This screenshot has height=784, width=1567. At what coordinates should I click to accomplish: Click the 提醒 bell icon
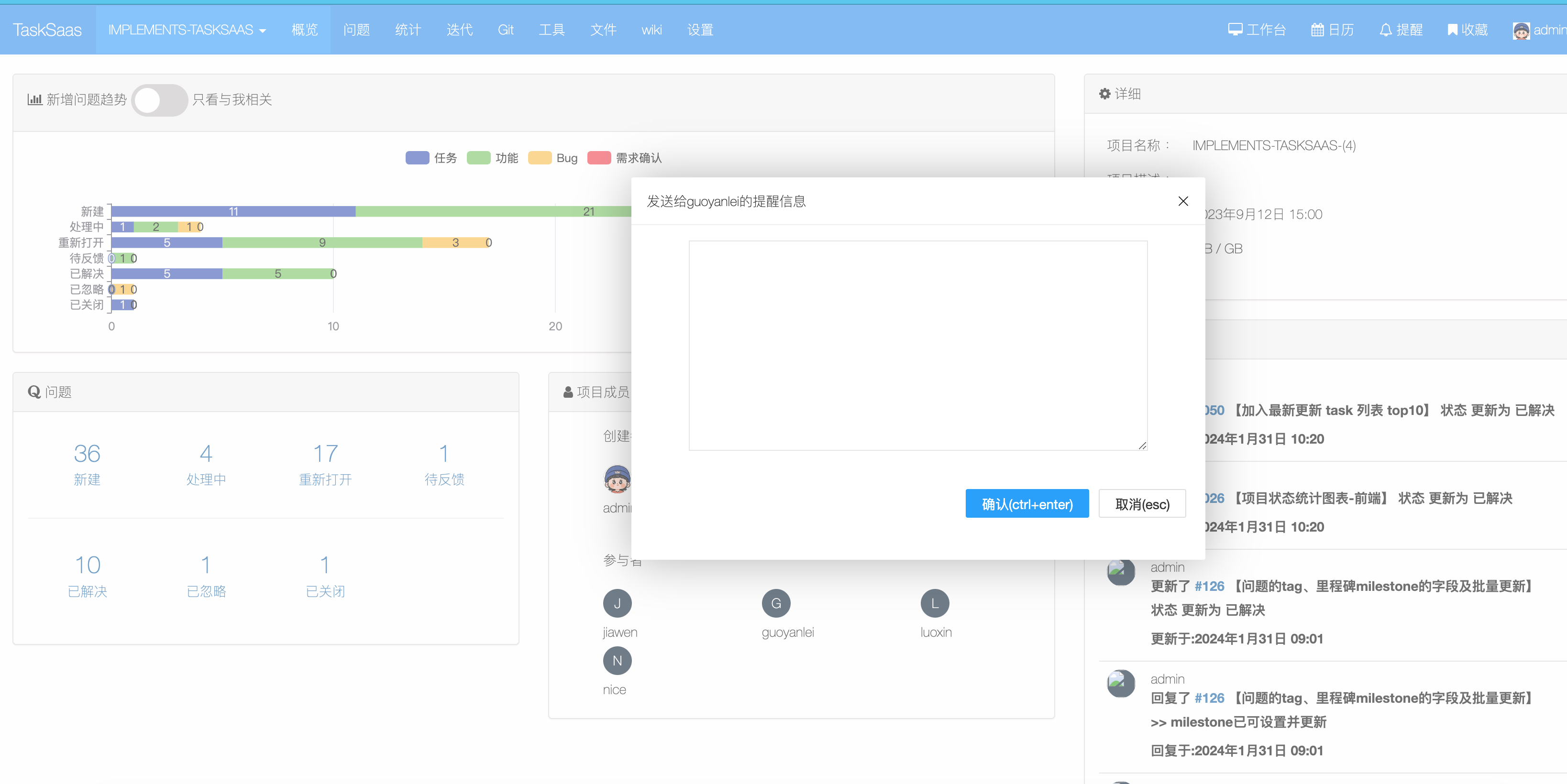point(1385,29)
